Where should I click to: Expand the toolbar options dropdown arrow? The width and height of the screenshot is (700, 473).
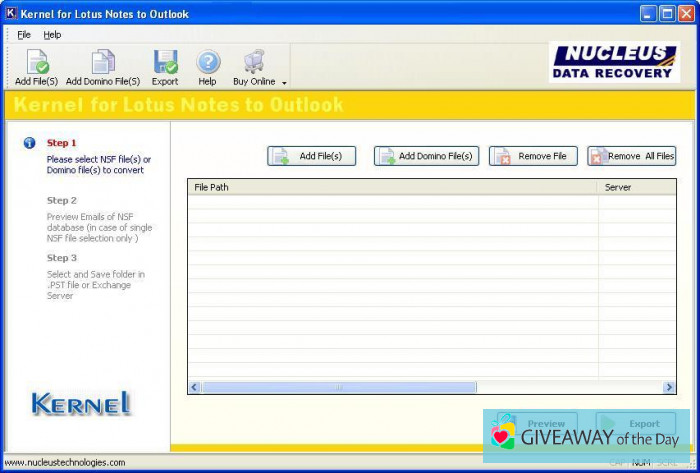point(285,83)
